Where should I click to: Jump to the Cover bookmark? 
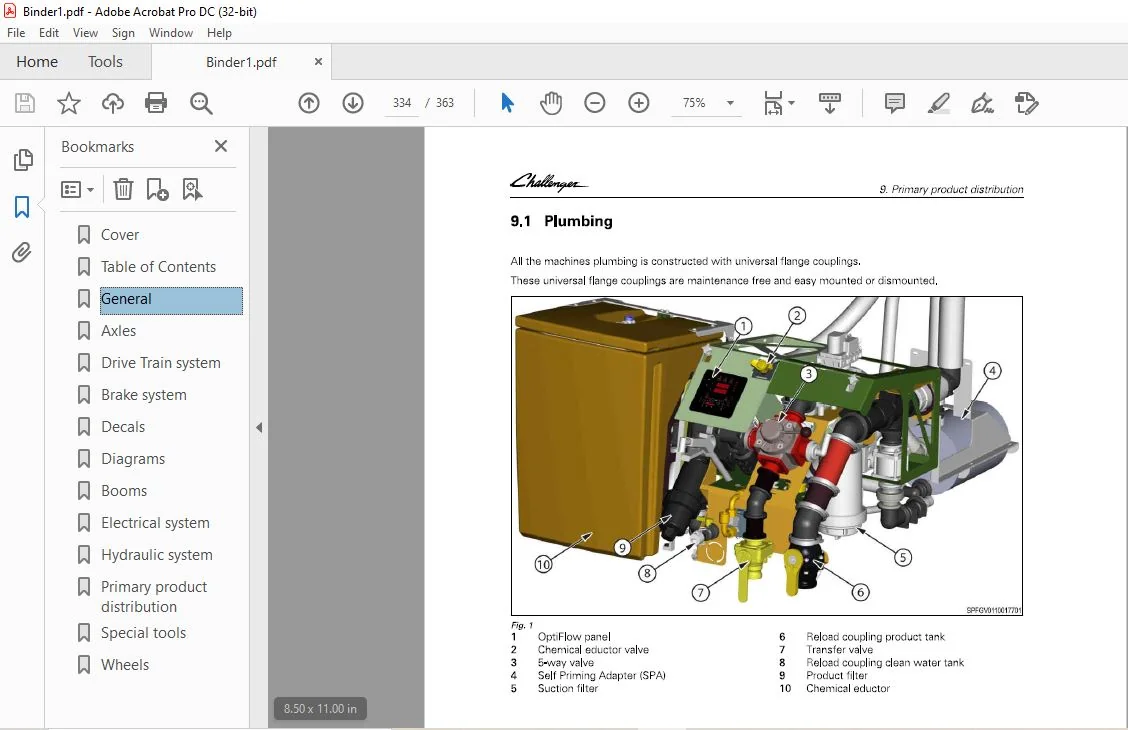[119, 234]
